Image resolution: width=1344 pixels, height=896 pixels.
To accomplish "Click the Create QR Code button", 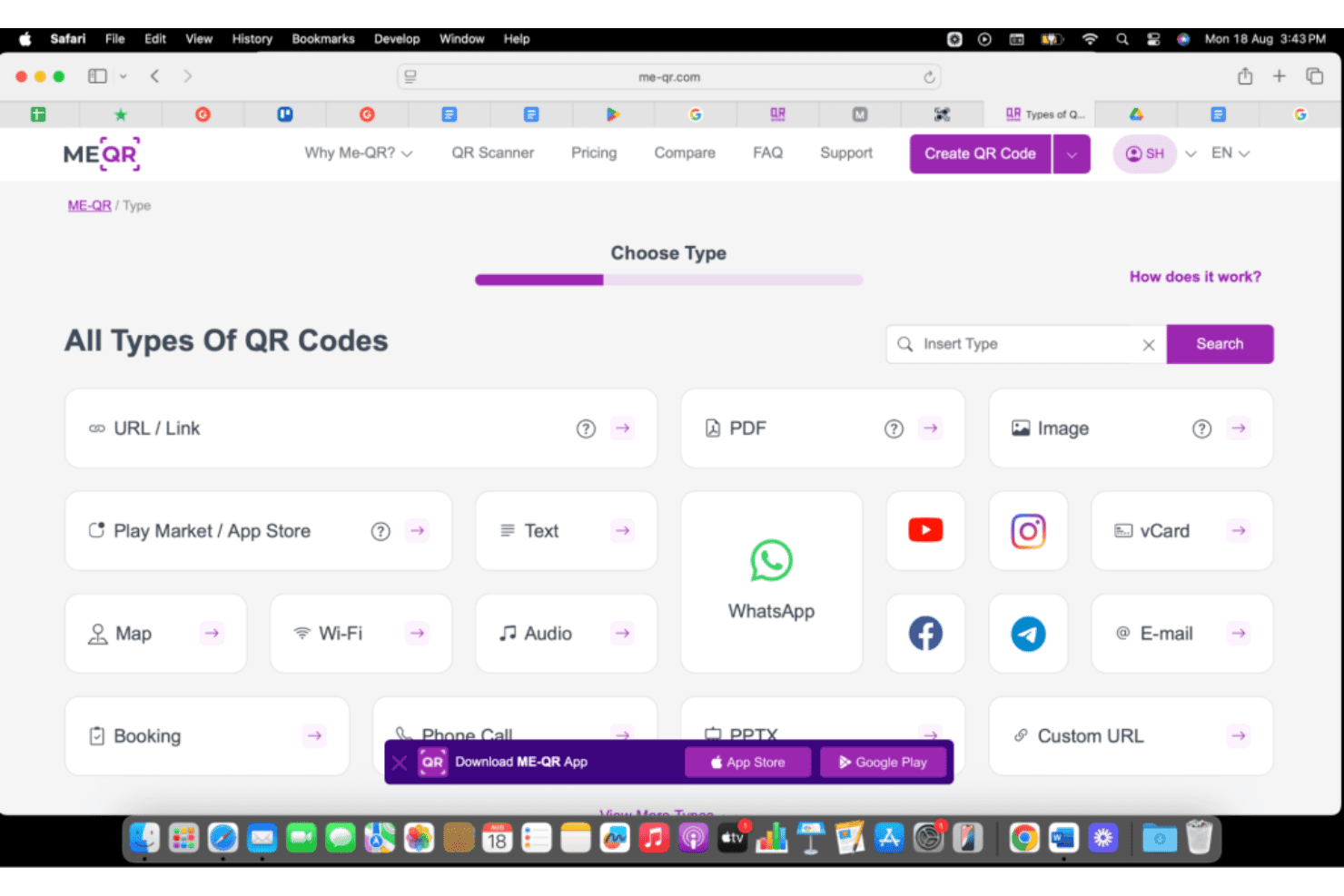I will pos(980,154).
